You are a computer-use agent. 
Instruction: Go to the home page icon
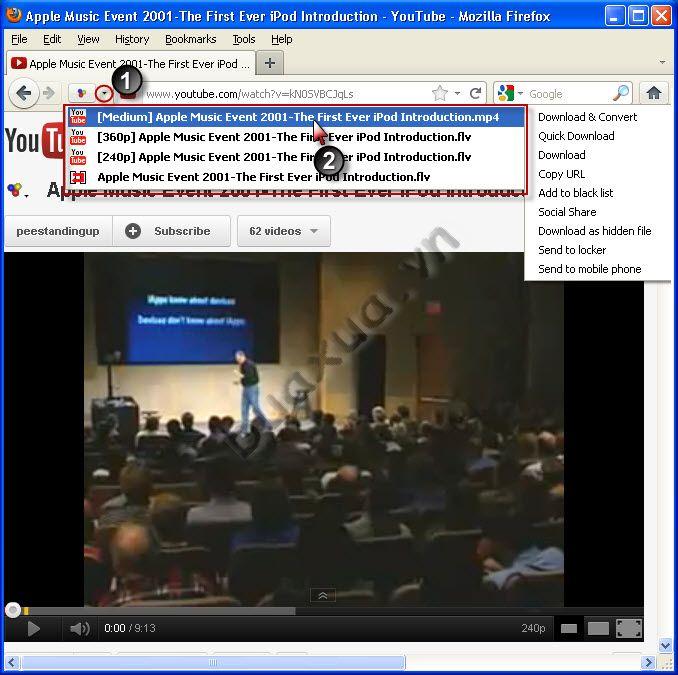654,93
